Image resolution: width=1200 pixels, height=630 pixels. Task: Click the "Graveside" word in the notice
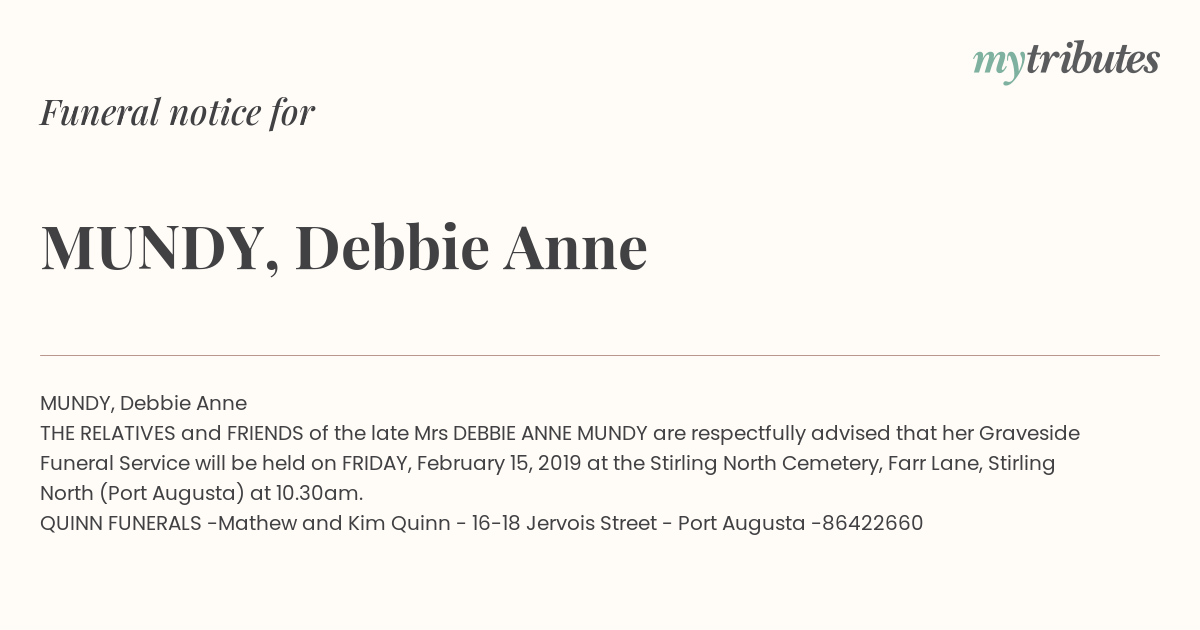click(1029, 433)
